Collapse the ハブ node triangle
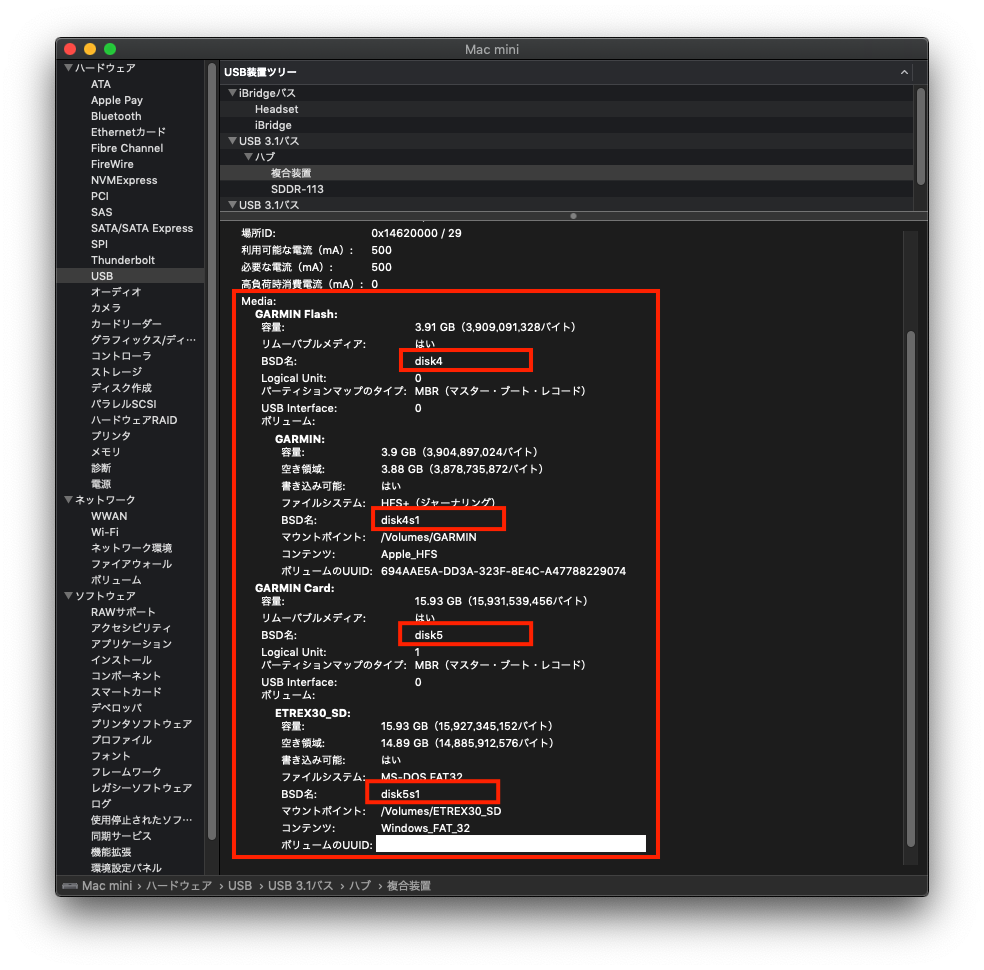The width and height of the screenshot is (984, 970). [249, 157]
